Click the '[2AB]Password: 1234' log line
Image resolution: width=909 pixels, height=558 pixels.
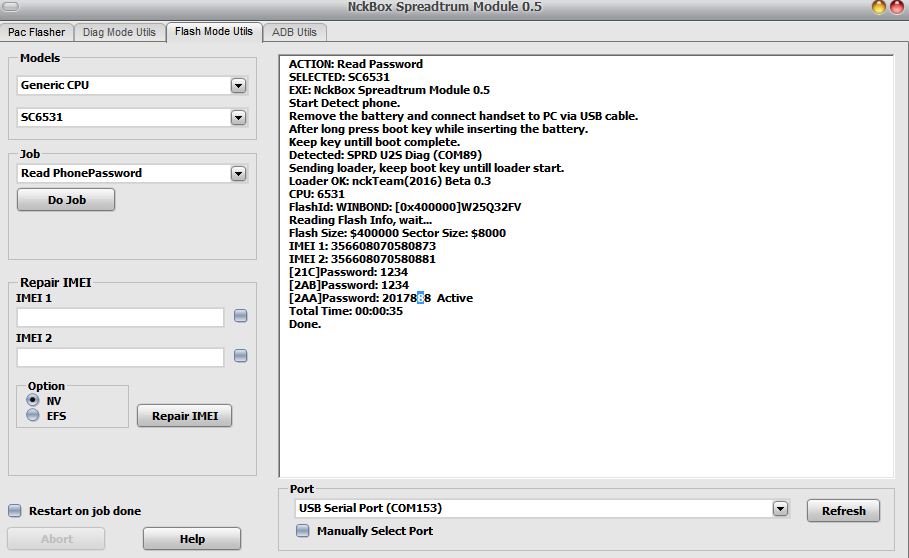coord(349,285)
